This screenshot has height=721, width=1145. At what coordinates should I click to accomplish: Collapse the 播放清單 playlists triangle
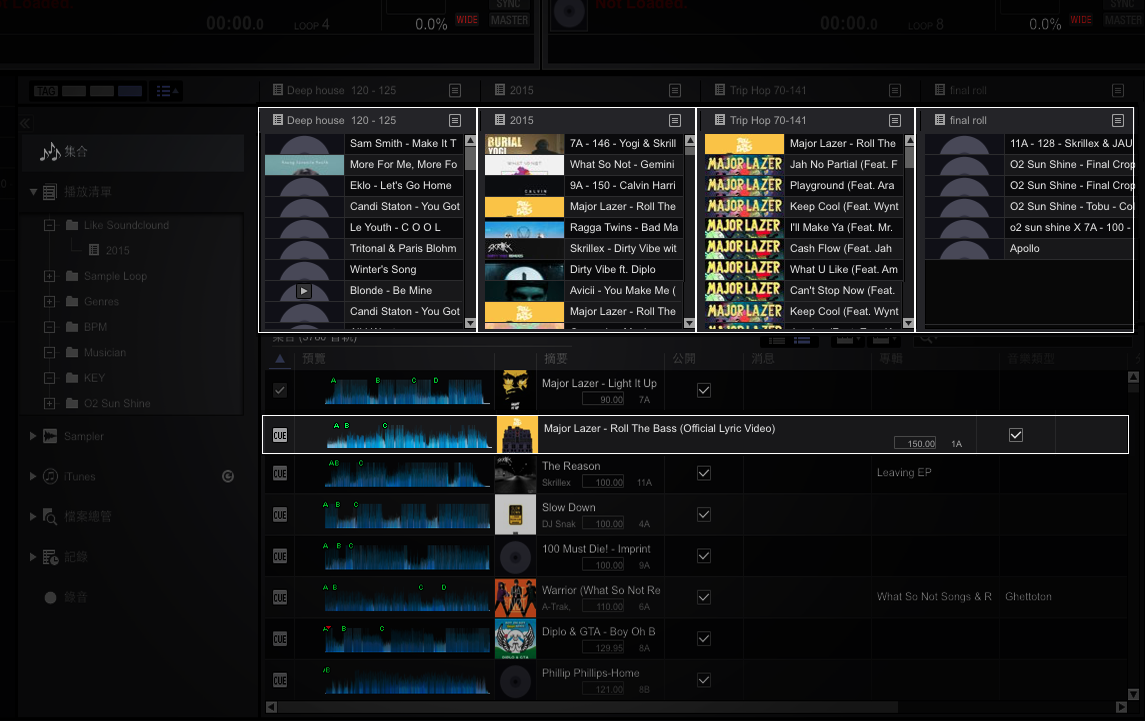33,192
